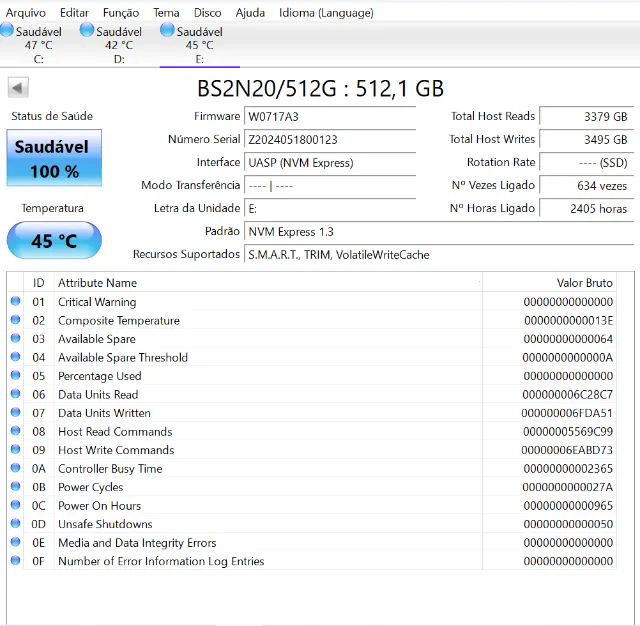This screenshot has height=626, width=640.
Task: Click the Padrão field NVM Express 1.3
Action: (x=439, y=232)
